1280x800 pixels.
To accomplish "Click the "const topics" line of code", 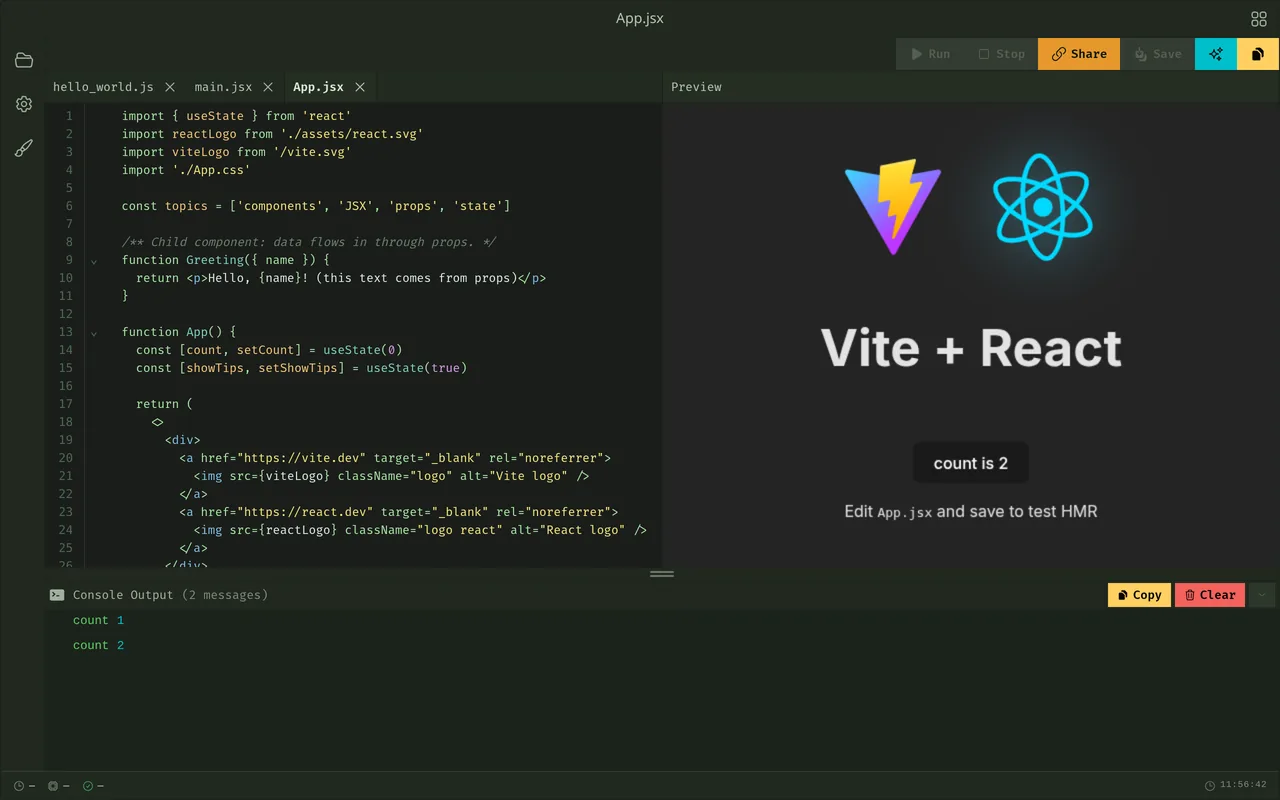I will tap(316, 206).
